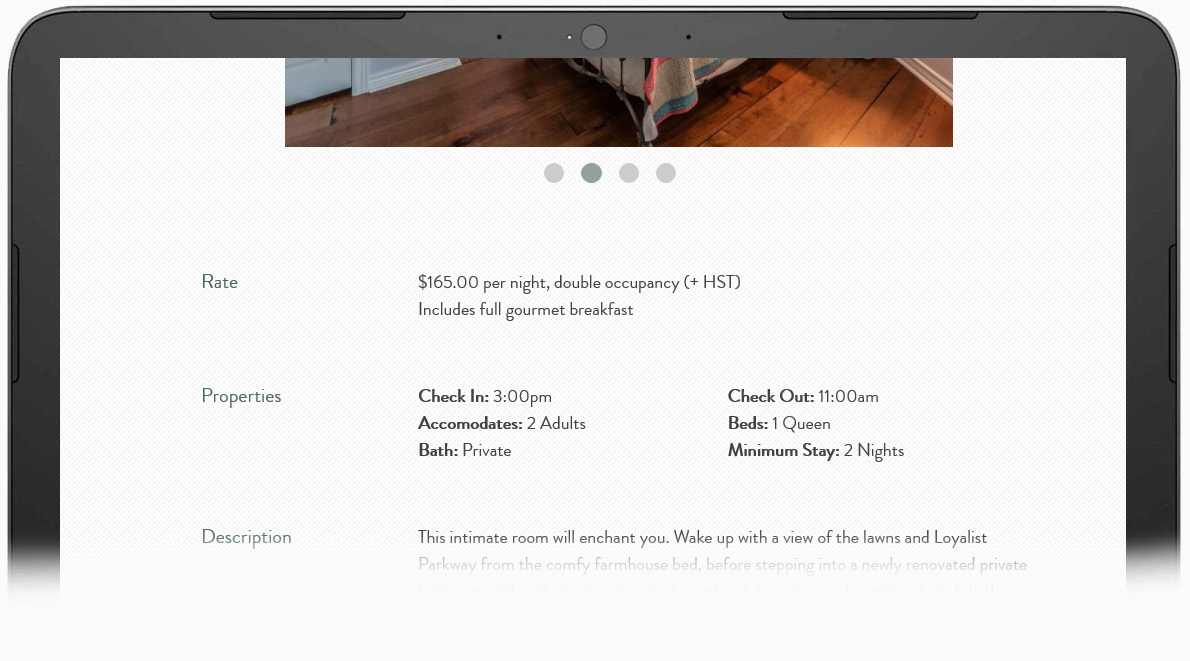Click the Accomodates: 2 Adults text

[502, 423]
